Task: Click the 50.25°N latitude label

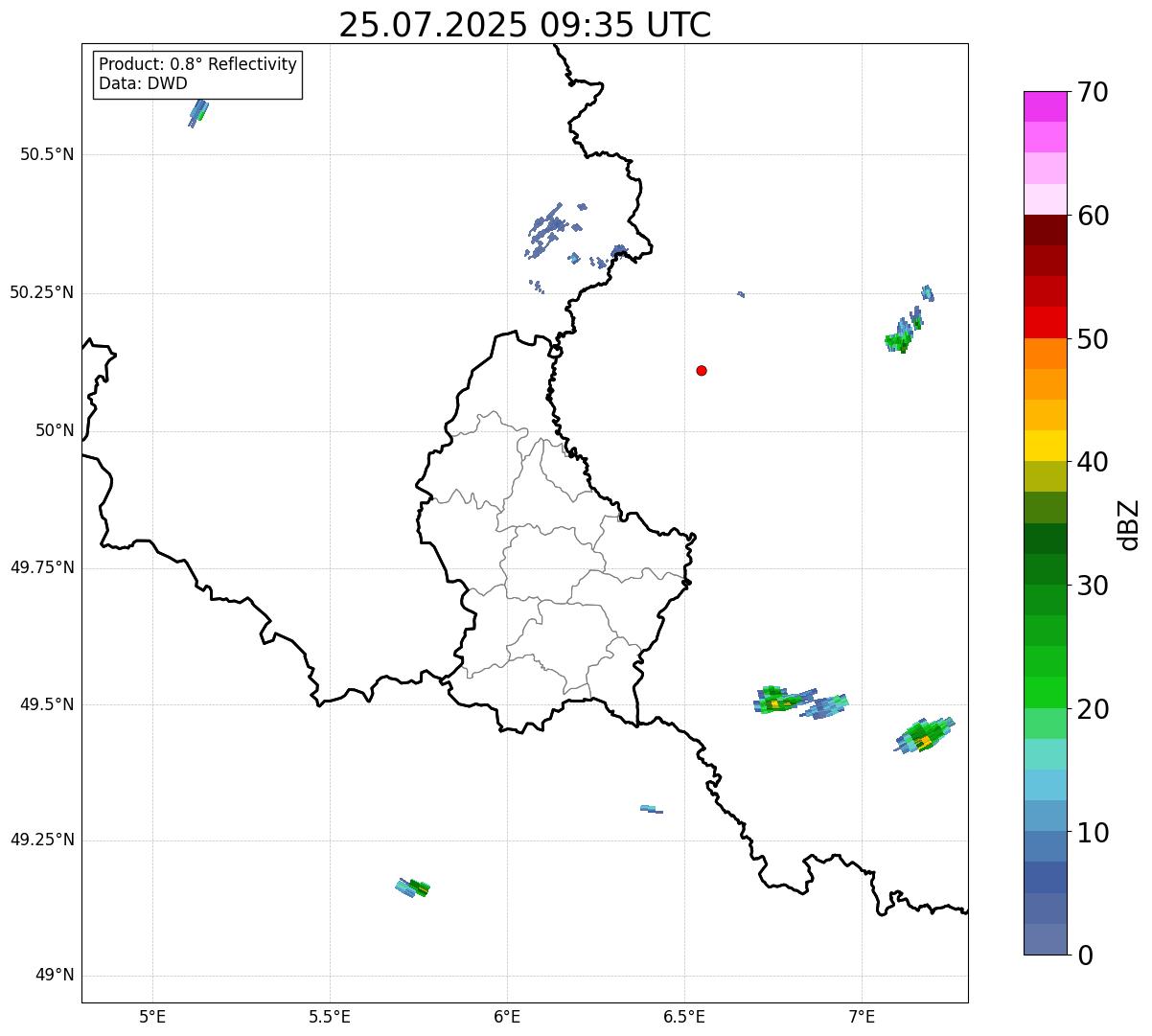Action: 42,292
